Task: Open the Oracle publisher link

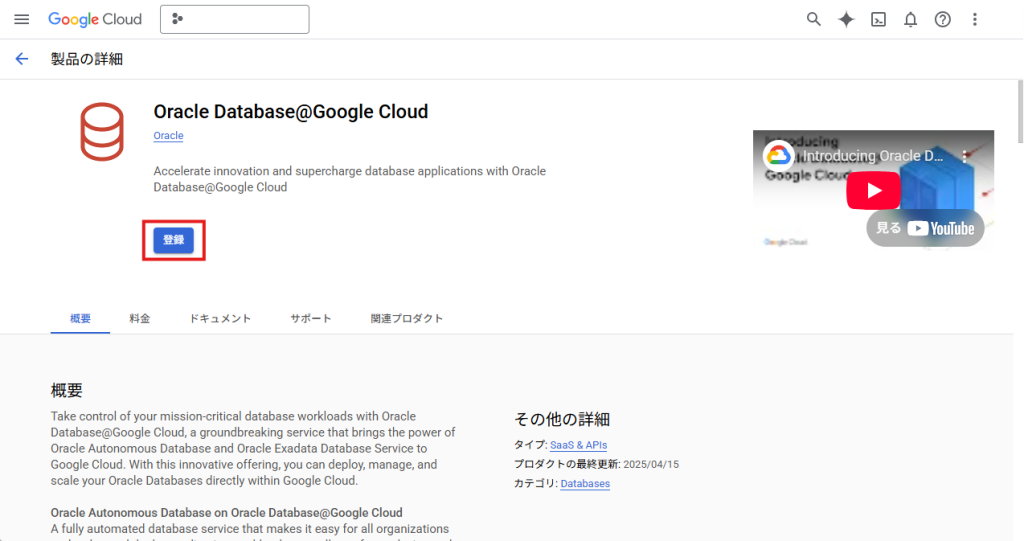Action: (x=168, y=136)
